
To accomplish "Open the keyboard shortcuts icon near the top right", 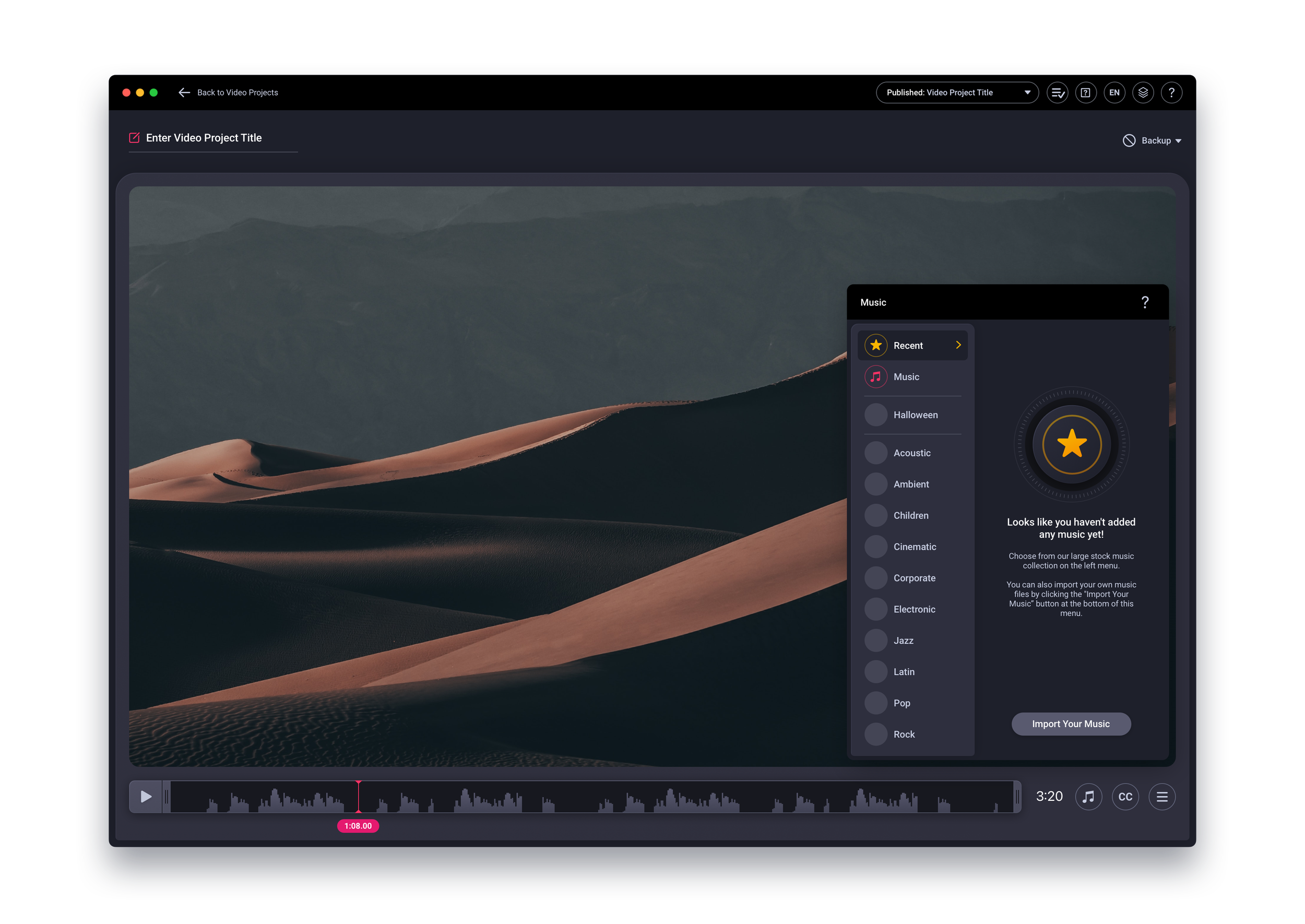I will (1086, 92).
